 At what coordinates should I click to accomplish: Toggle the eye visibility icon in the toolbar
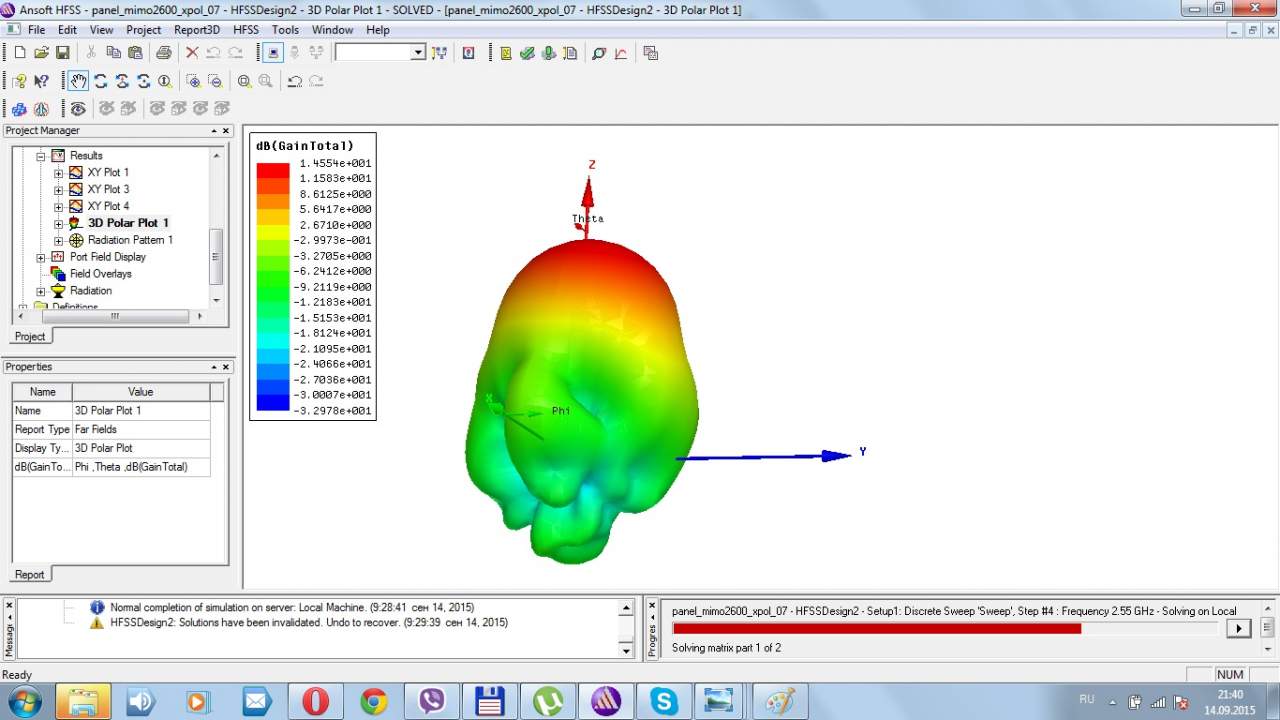tap(78, 108)
